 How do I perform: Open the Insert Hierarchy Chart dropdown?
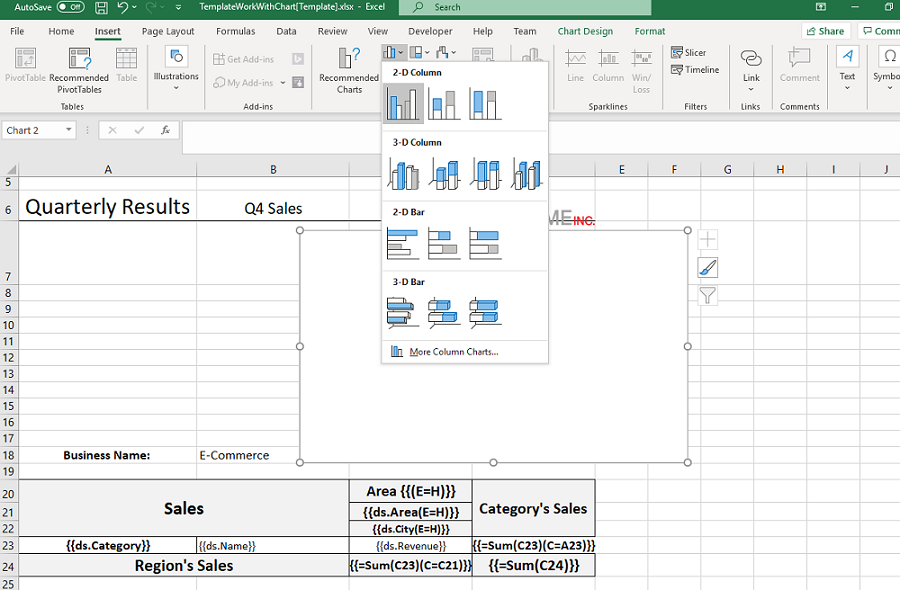click(x=420, y=53)
